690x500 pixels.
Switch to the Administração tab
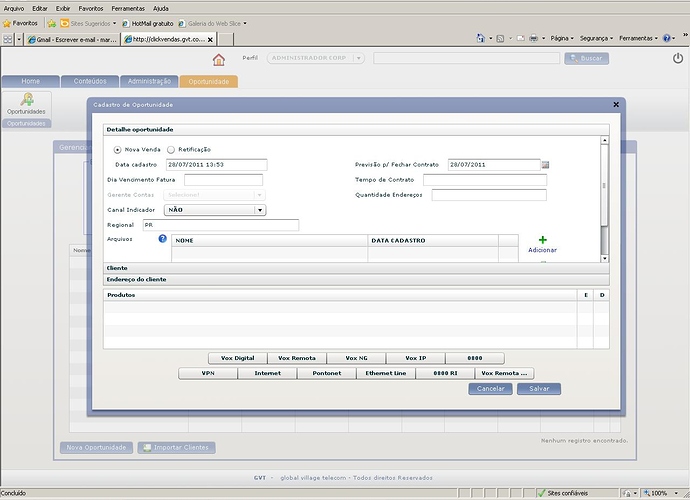150,81
